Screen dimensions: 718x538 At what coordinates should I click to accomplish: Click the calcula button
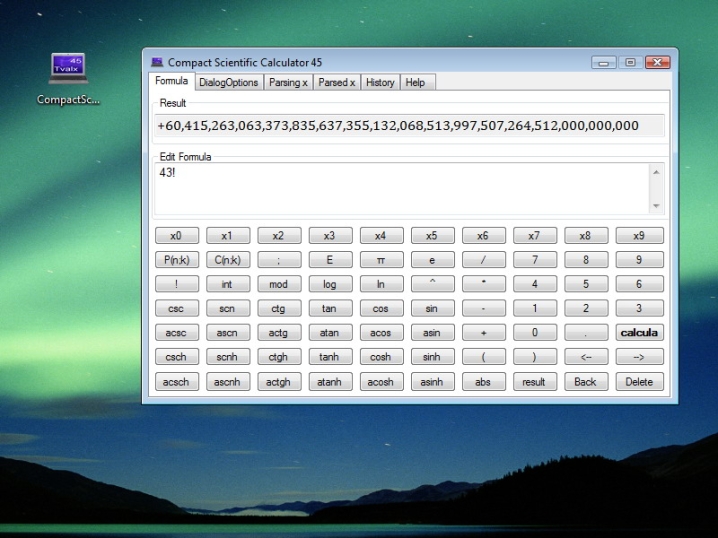click(x=639, y=333)
